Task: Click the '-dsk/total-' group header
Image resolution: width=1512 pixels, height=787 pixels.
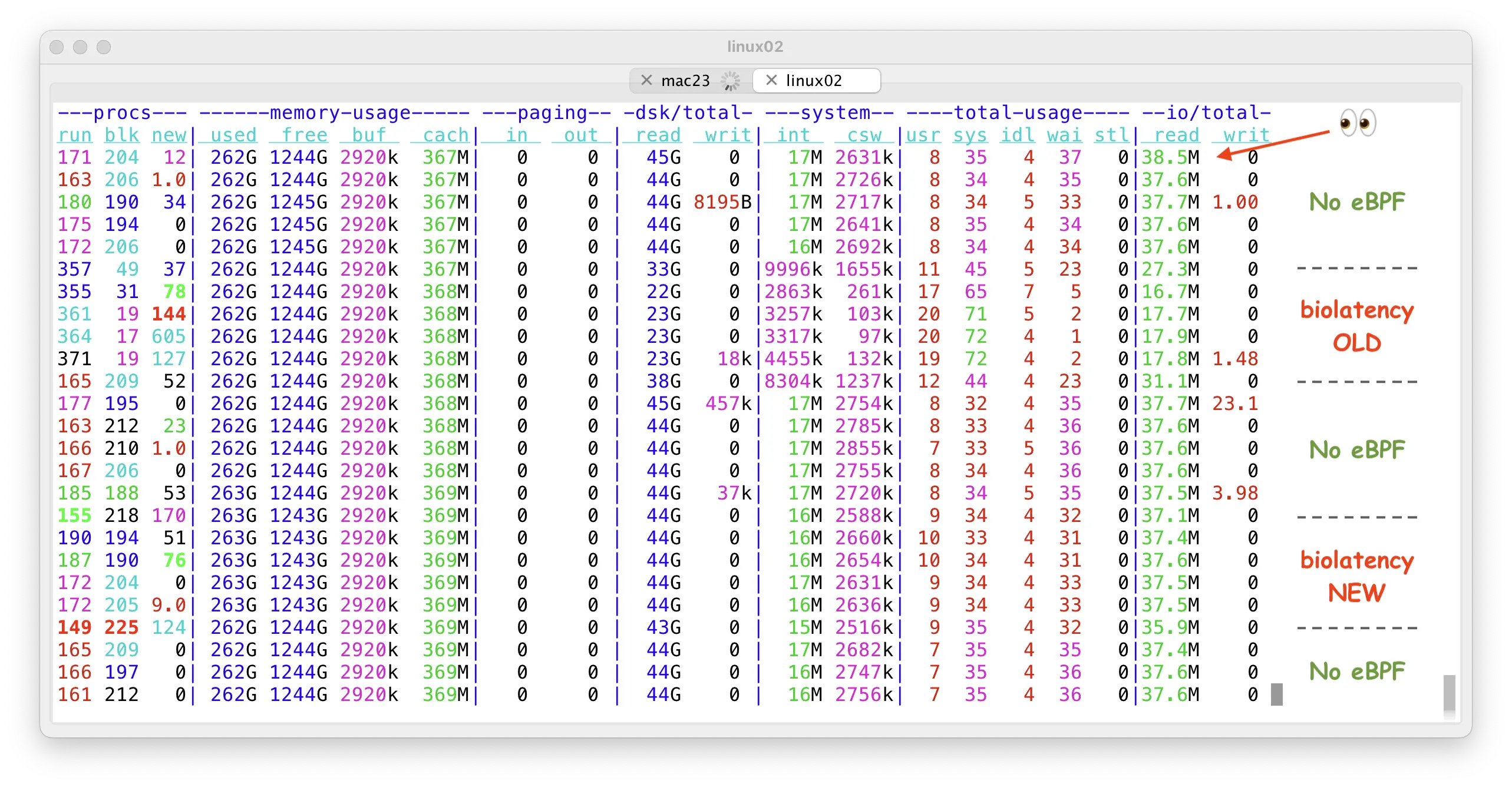Action: click(688, 113)
